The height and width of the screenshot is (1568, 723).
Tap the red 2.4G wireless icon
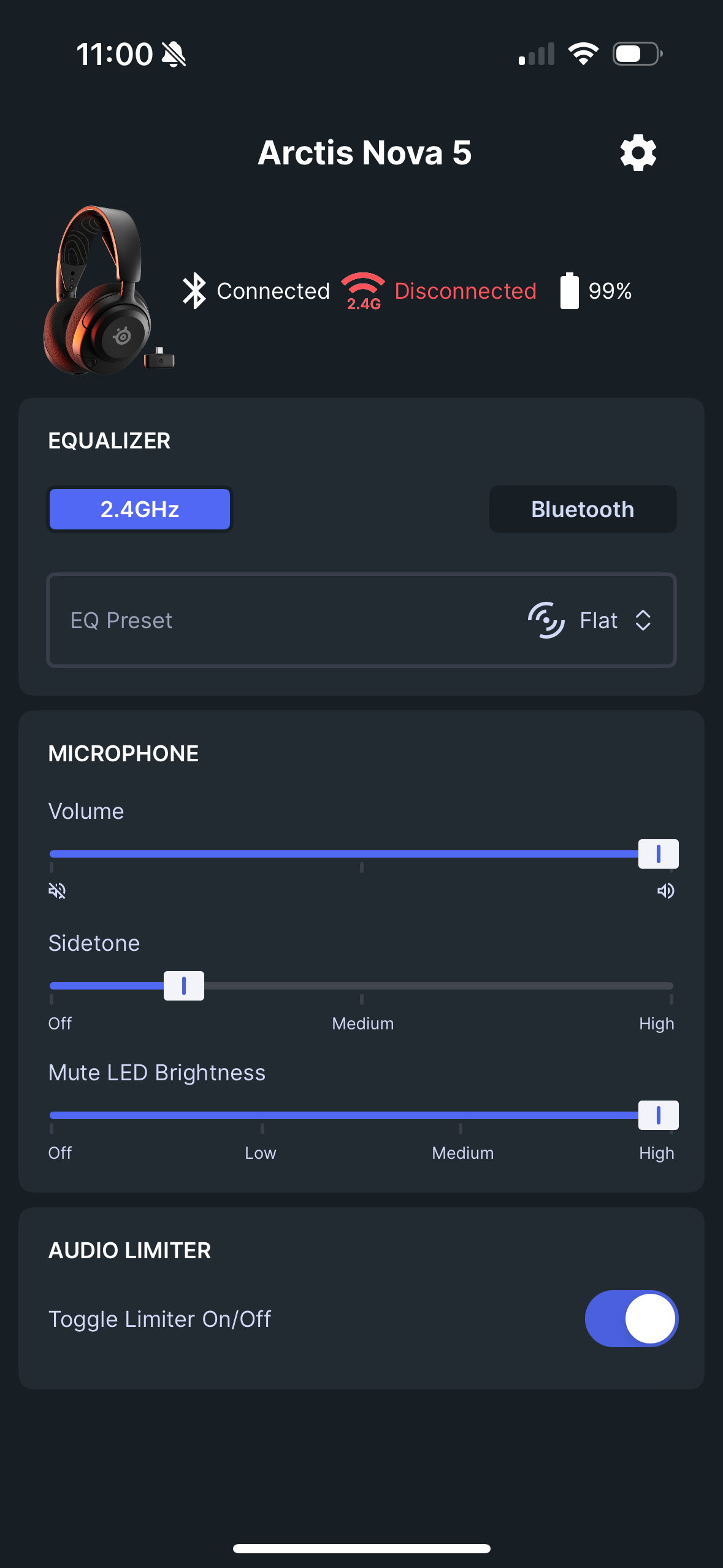363,291
